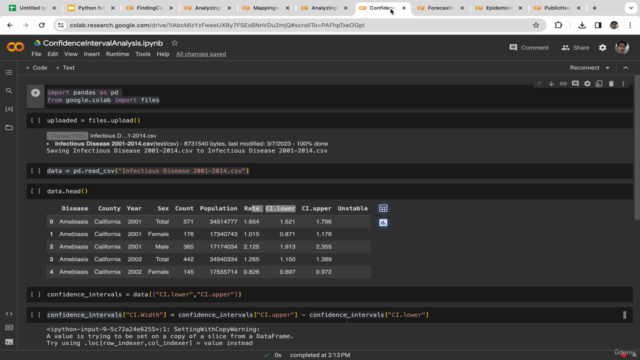This screenshot has width=640, height=360.
Task: Open the terminal icon in sidebar
Action: (x=9, y=342)
